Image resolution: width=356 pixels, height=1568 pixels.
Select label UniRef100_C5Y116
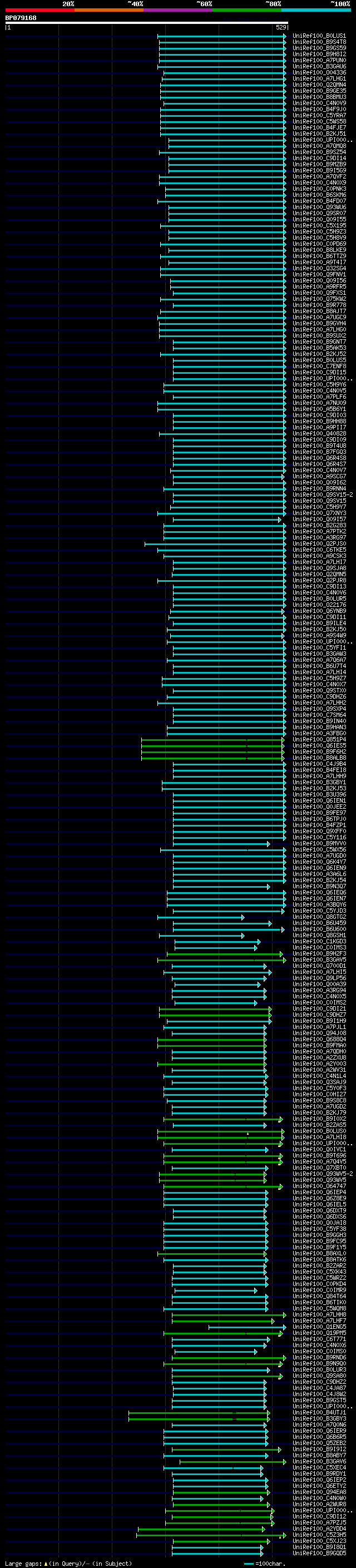319,837
